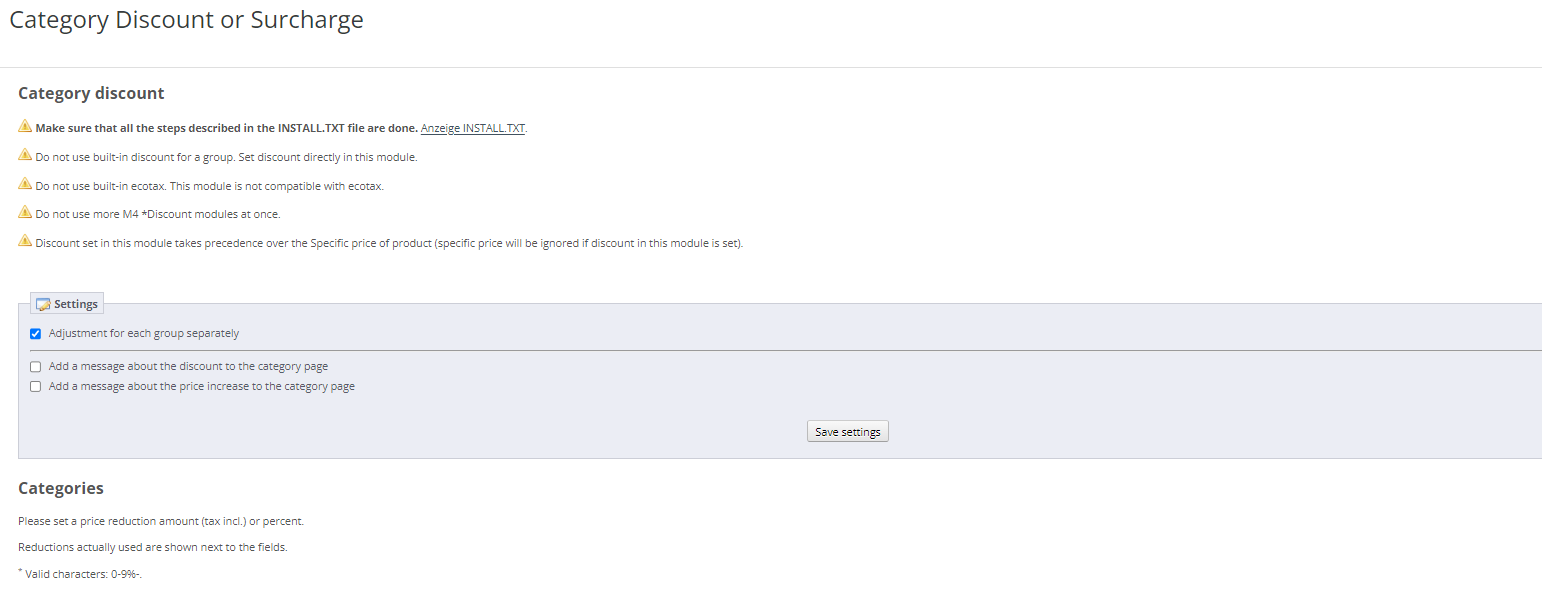Open the Anzeige INSTALL.TXT link

[x=473, y=128]
